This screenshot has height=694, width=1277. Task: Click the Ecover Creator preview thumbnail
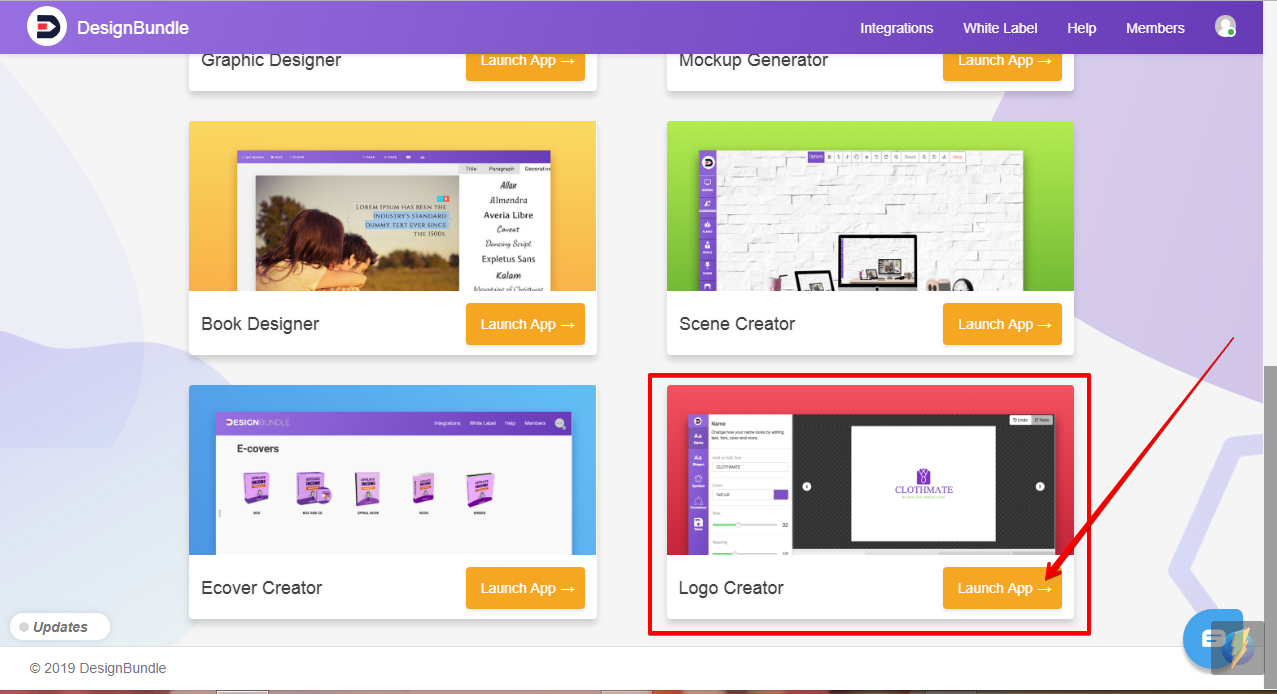pos(393,470)
